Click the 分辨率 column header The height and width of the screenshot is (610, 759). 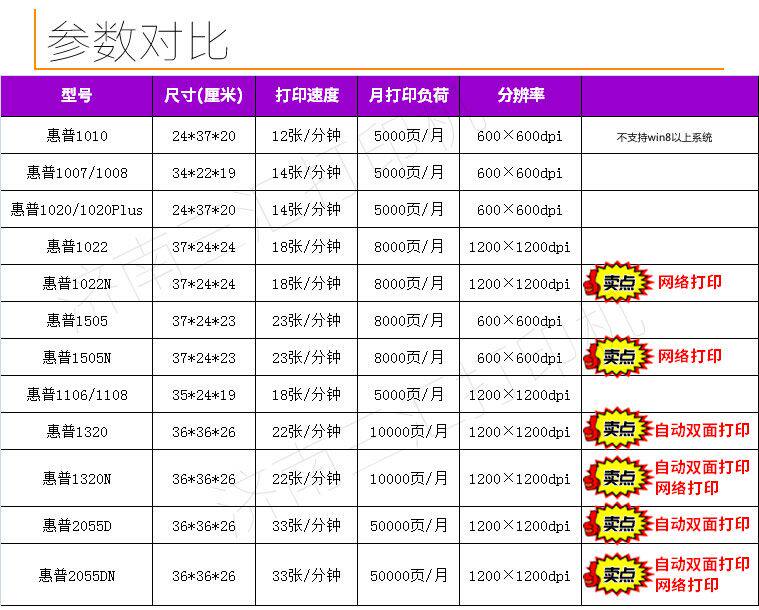click(x=521, y=95)
